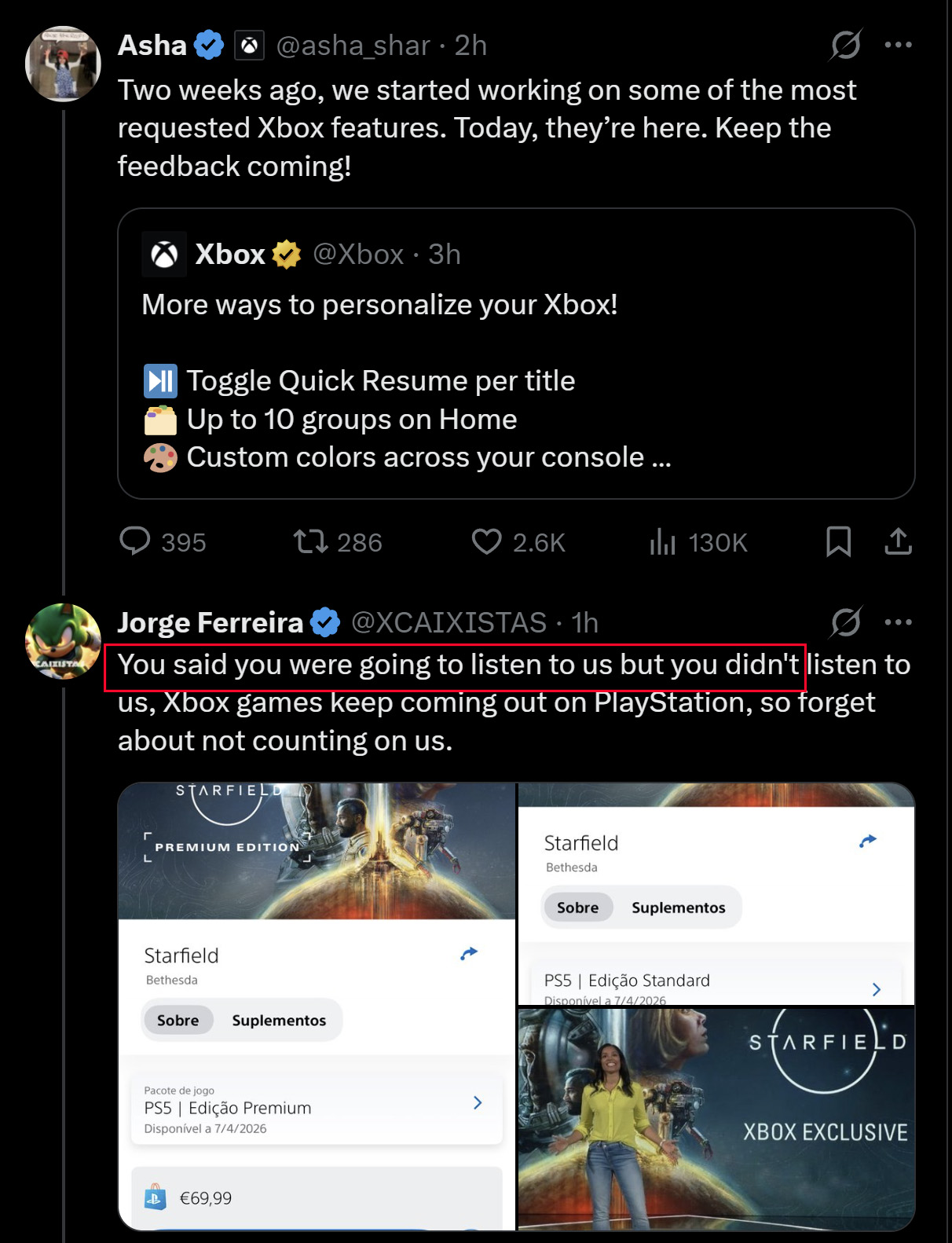
Task: Open Jorge Ferreira's profile avatar
Action: (63, 641)
